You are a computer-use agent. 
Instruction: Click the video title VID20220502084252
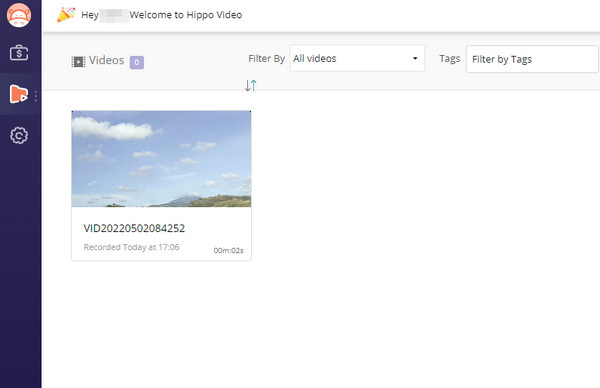134,228
